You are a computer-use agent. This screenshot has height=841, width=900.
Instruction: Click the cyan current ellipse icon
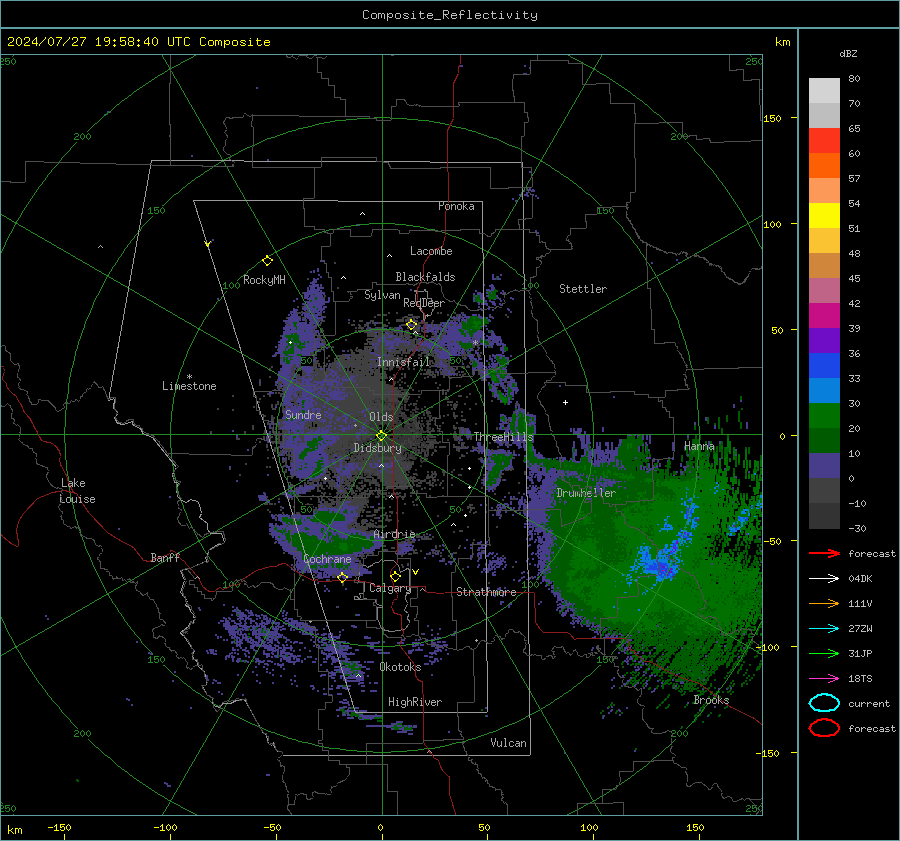tap(824, 703)
